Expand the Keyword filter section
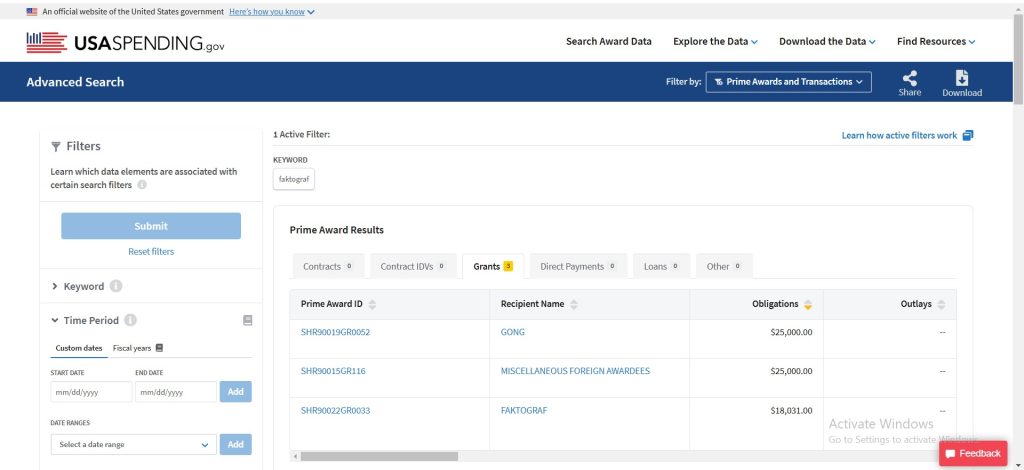This screenshot has height=470, width=1024. point(55,287)
